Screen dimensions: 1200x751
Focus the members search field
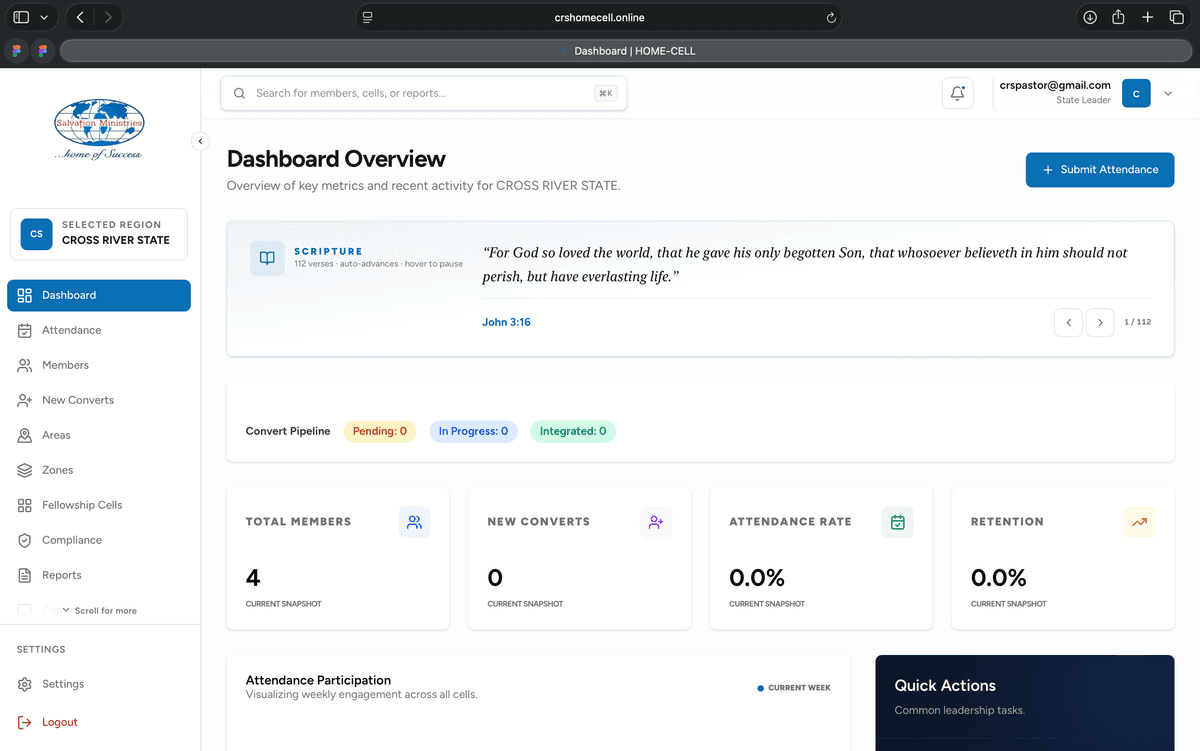[x=424, y=93]
